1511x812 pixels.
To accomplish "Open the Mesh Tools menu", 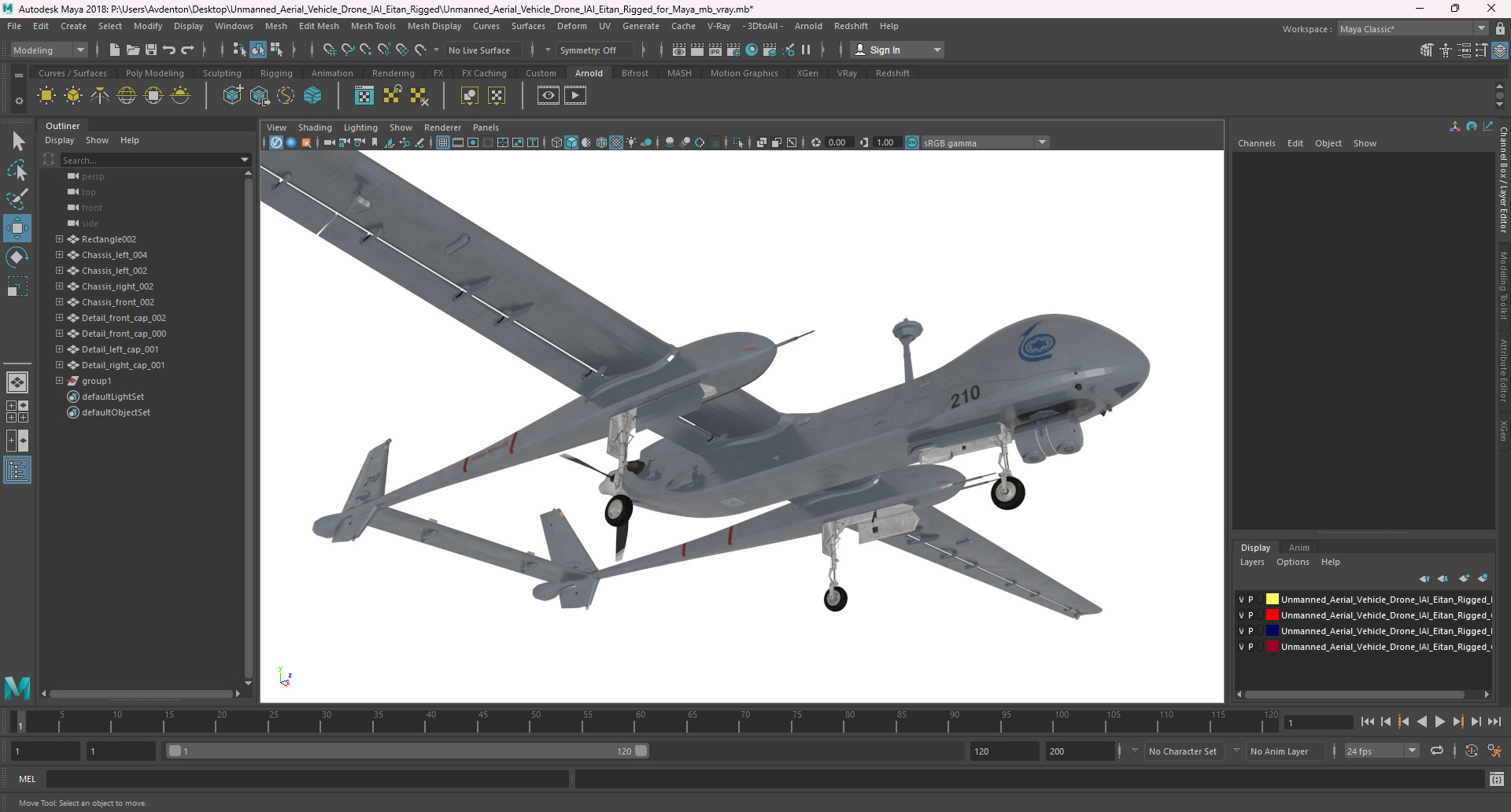I will coord(373,26).
